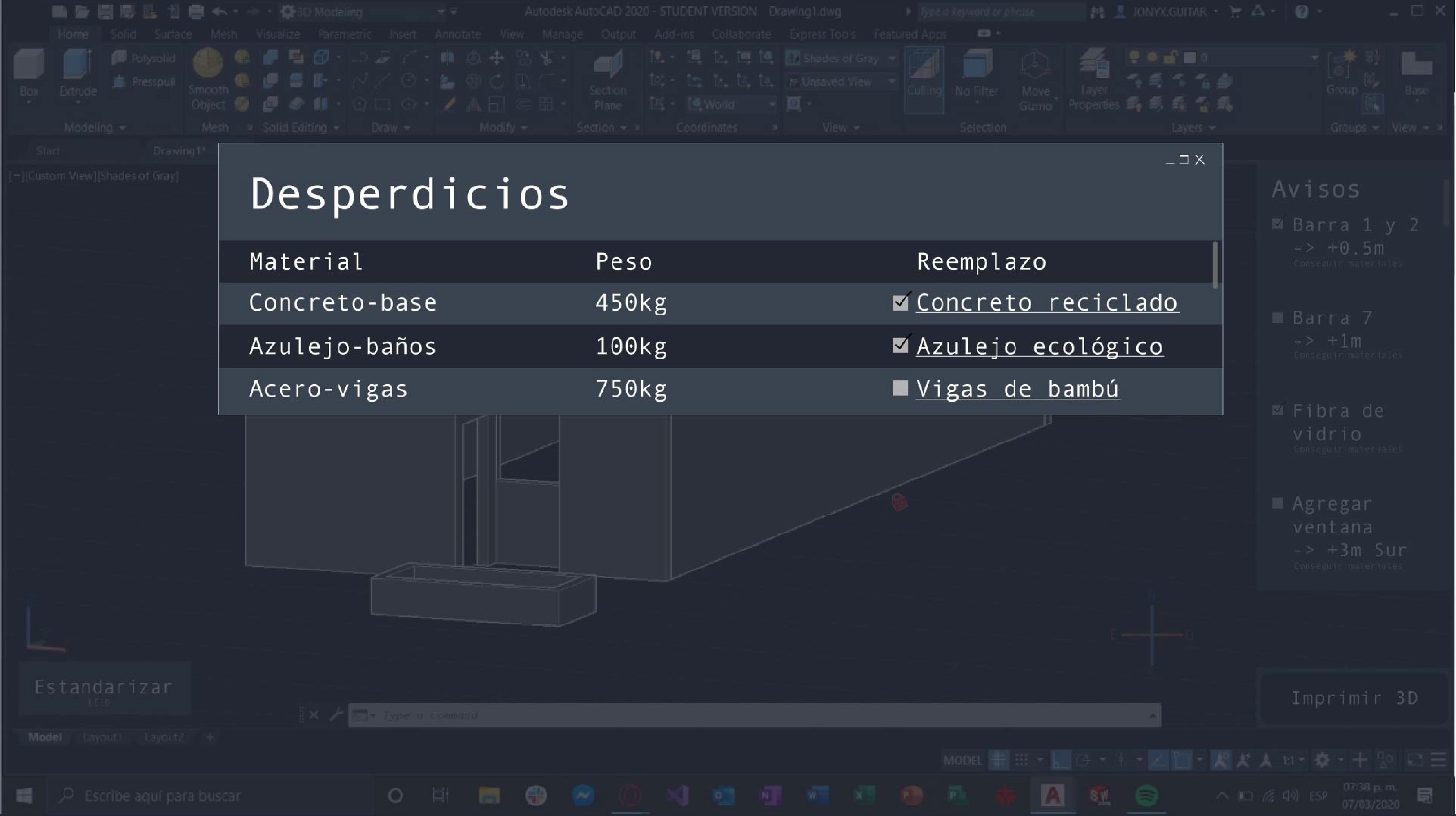Open the Annotate ribbon tab
Image resolution: width=1456 pixels, height=816 pixels.
(x=458, y=34)
